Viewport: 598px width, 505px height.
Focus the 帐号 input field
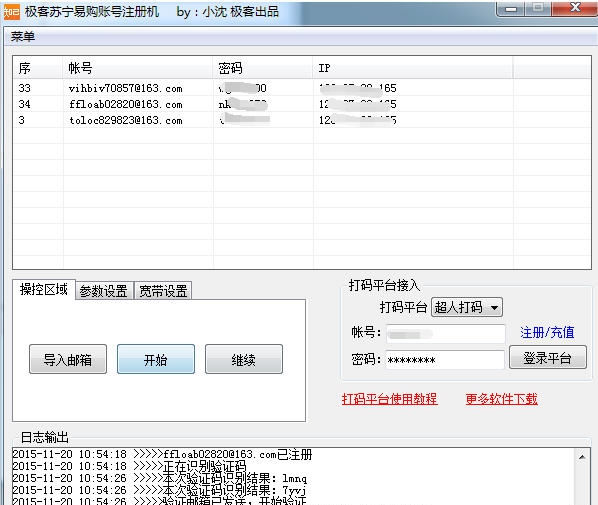click(445, 335)
